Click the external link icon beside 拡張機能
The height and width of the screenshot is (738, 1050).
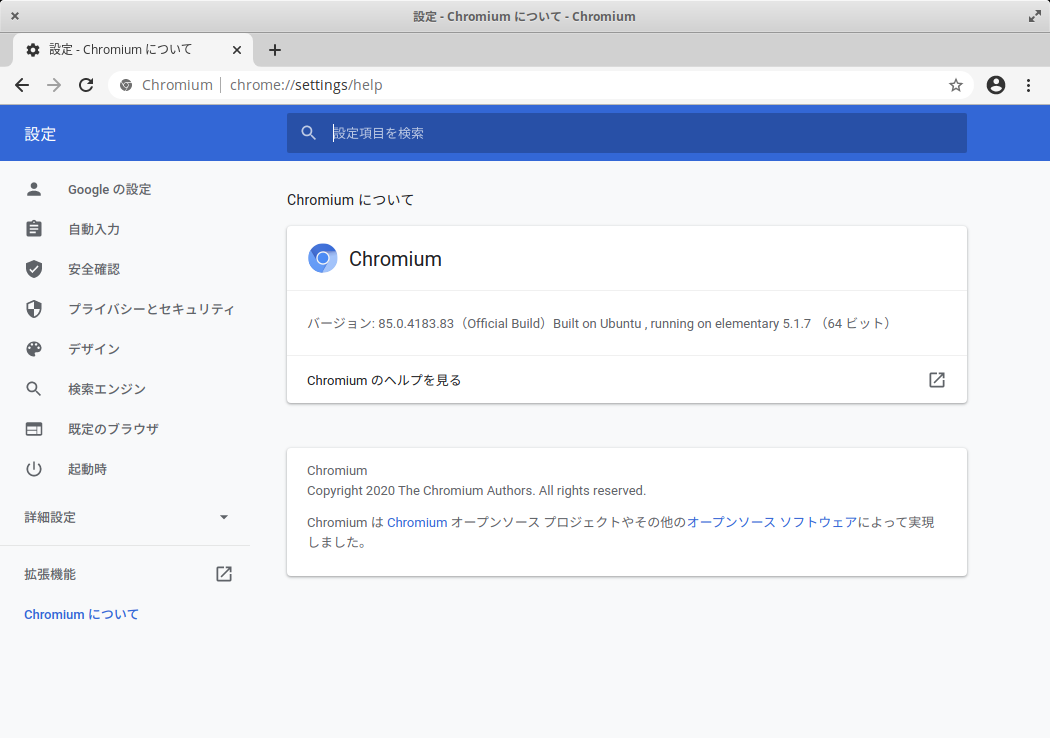coord(224,574)
